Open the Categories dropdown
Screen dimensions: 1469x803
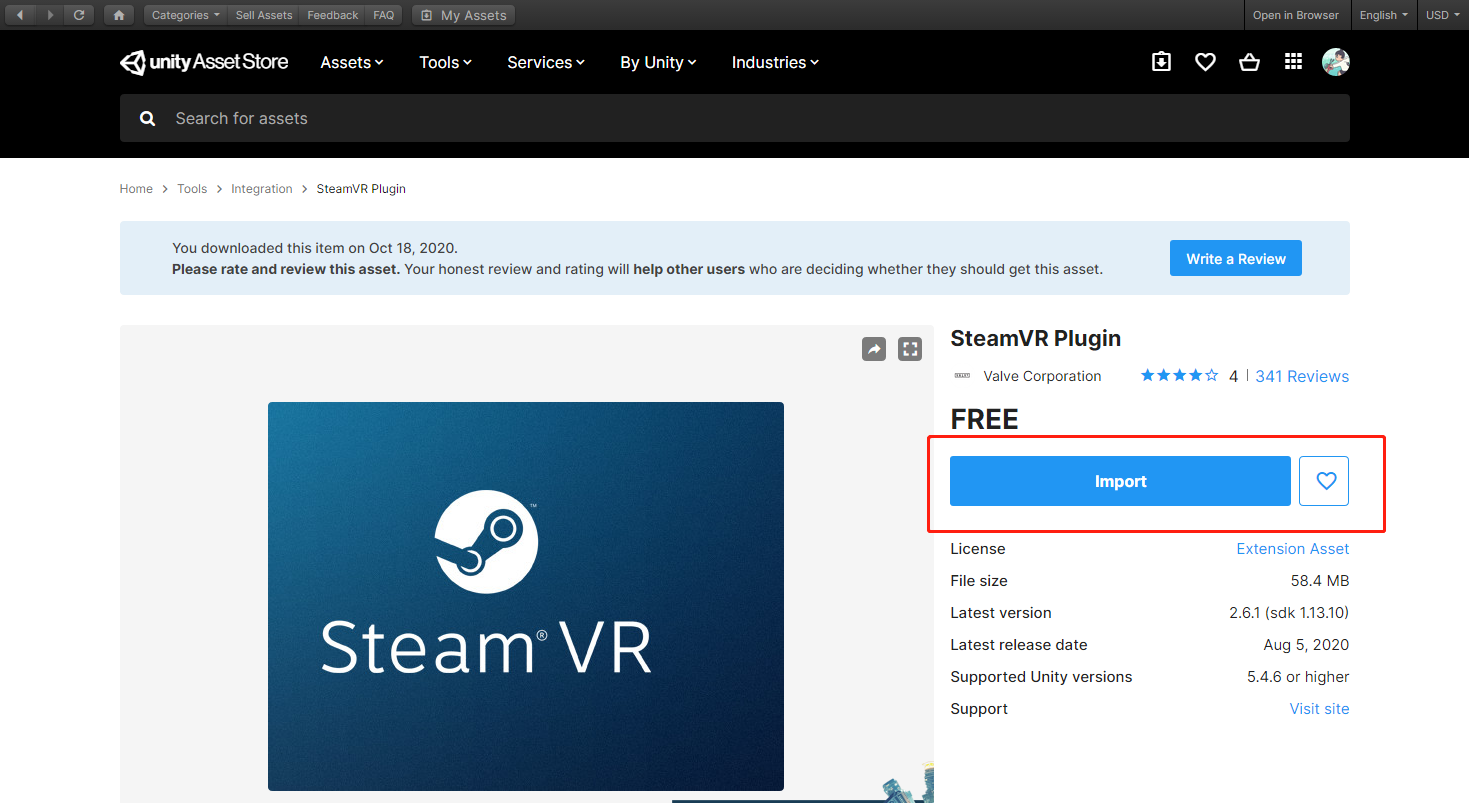[184, 15]
